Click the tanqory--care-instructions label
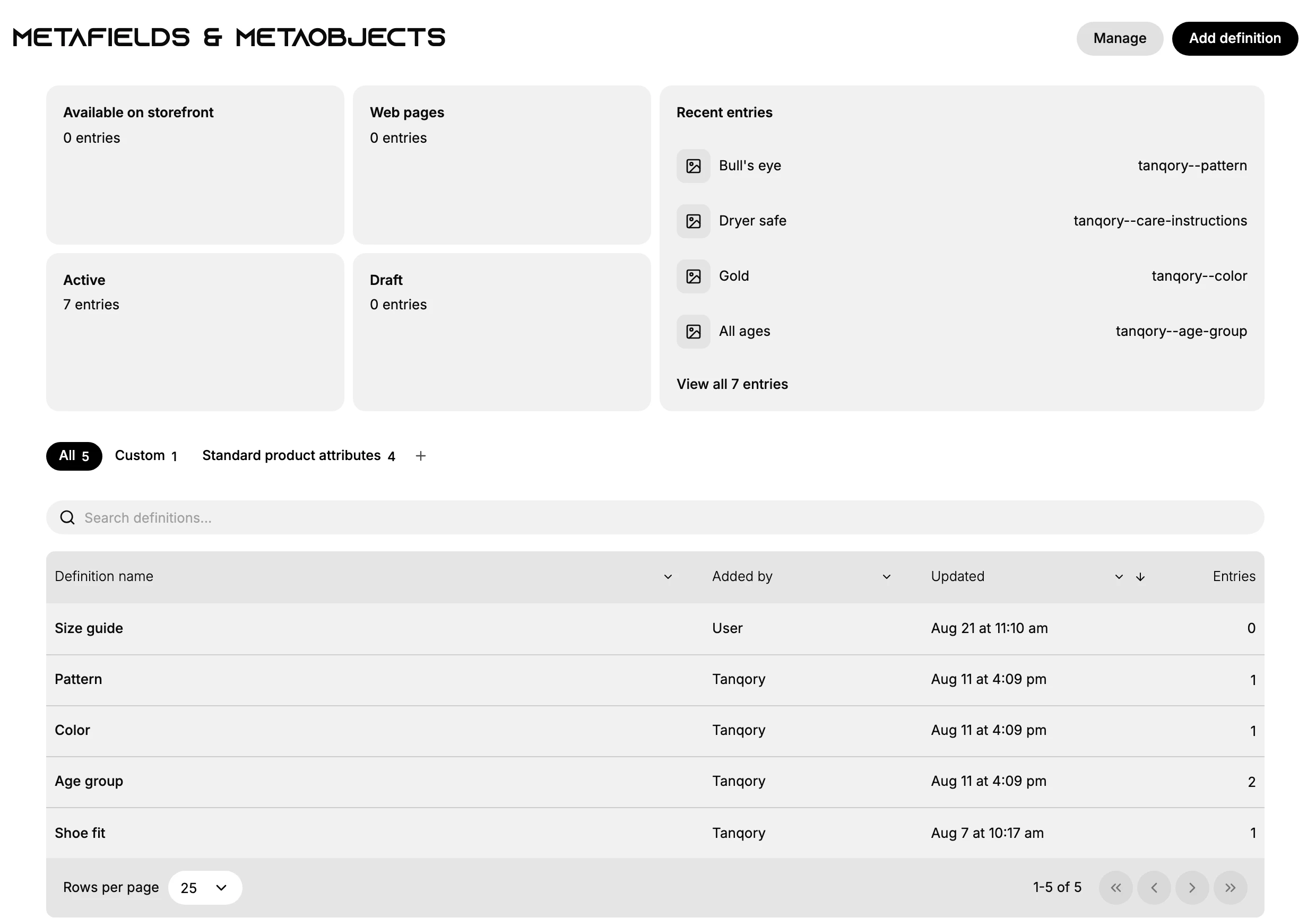This screenshot has height=918, width=1316. (1159, 221)
